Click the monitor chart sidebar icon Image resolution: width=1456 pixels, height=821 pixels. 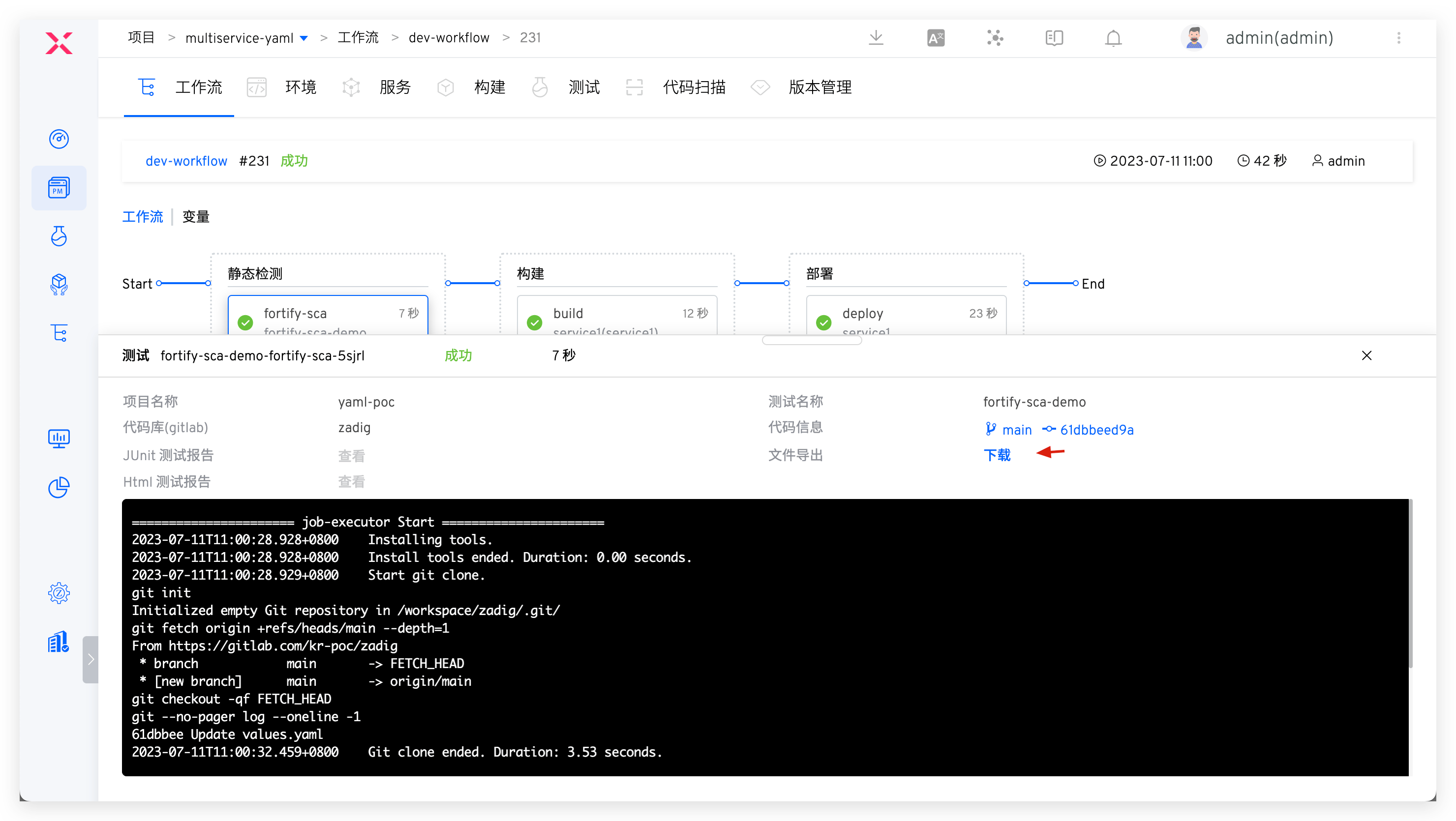pos(59,438)
